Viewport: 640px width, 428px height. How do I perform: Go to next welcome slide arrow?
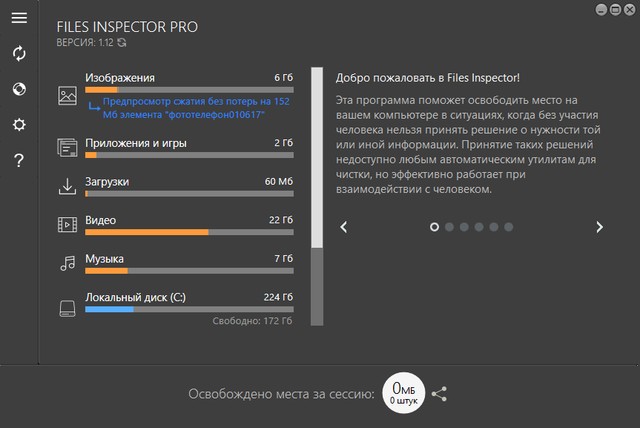point(599,227)
